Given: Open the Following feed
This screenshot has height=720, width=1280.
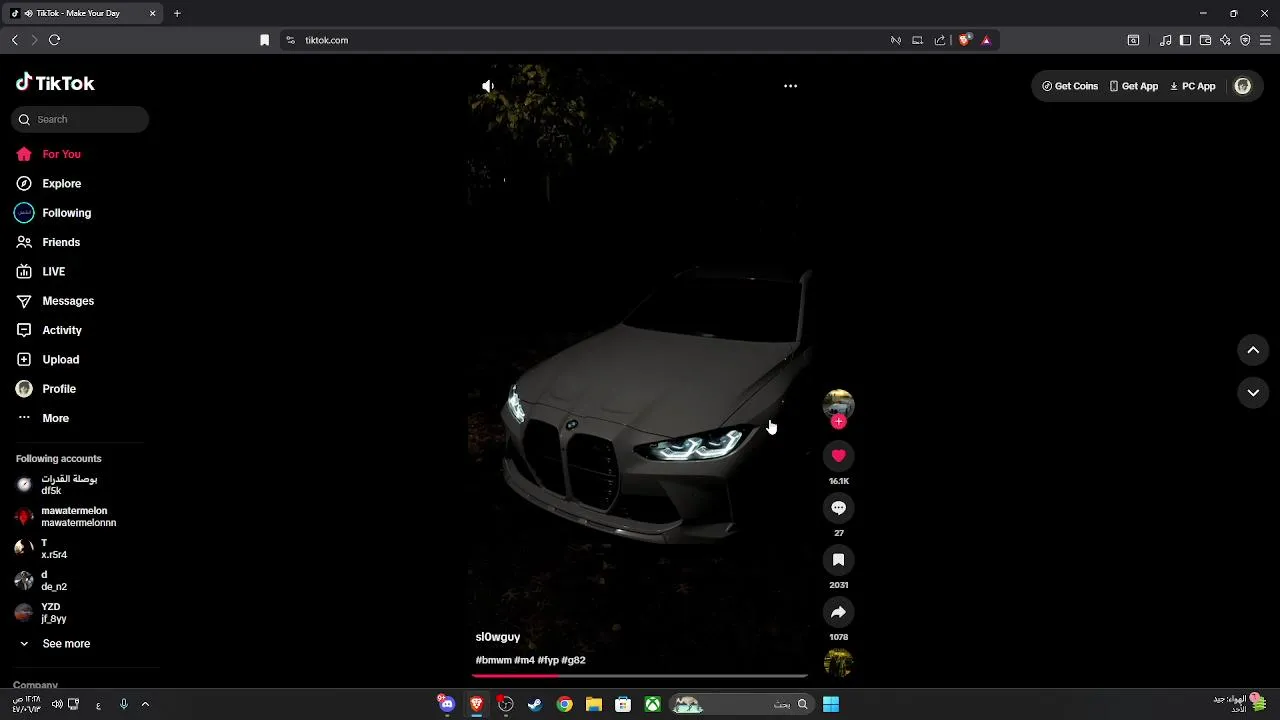Looking at the screenshot, I should tap(53, 213).
